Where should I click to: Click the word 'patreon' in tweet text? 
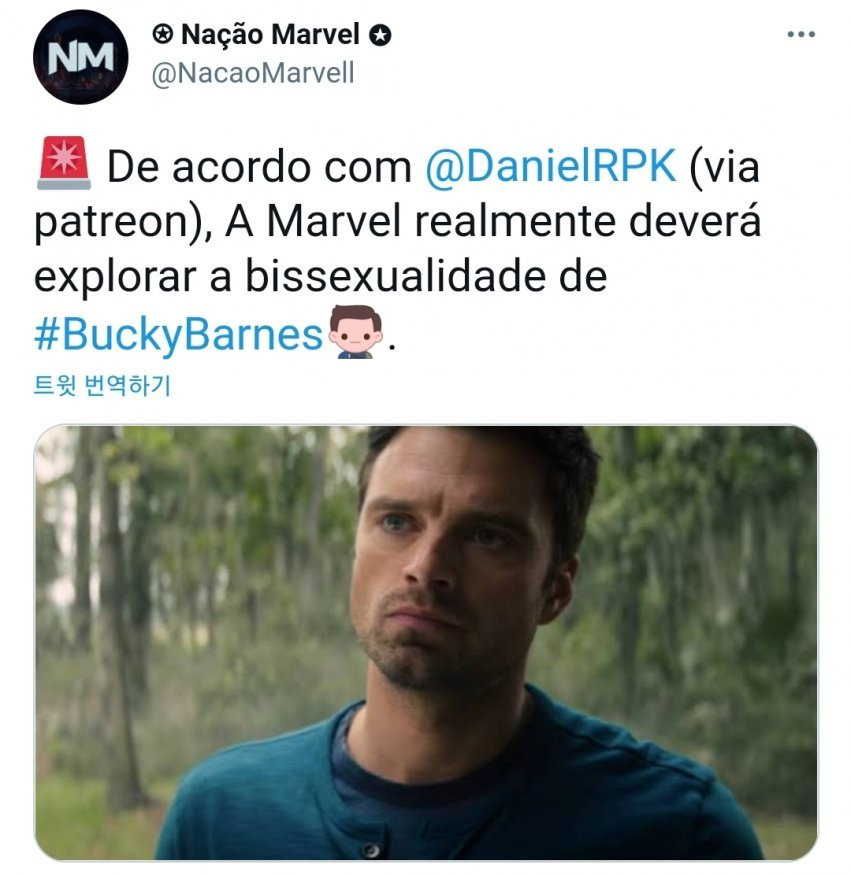click(112, 222)
